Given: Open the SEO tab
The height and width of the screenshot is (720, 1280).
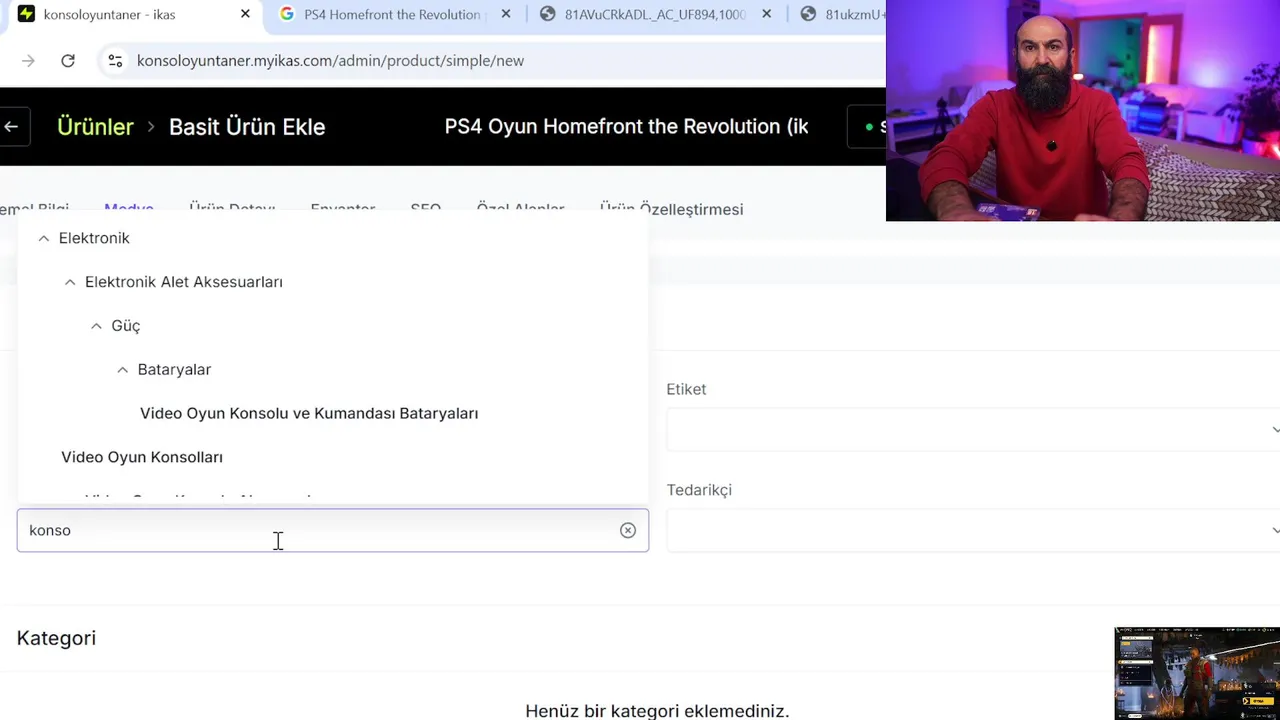Looking at the screenshot, I should (x=425, y=209).
